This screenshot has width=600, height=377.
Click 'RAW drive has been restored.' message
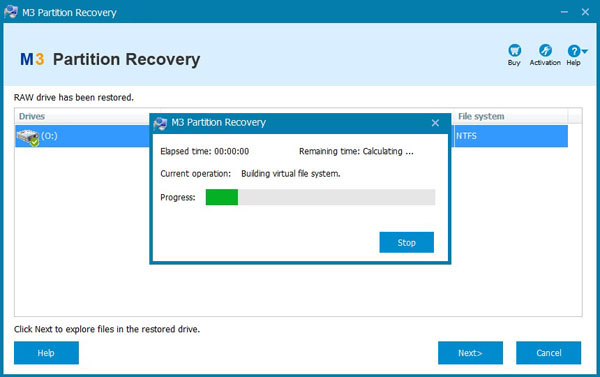coord(74,98)
